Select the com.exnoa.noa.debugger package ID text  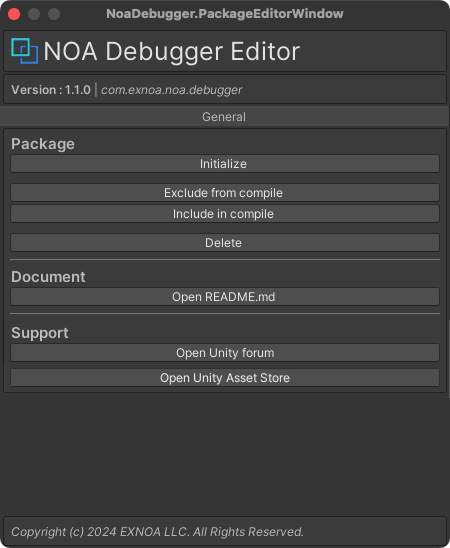[172, 90]
